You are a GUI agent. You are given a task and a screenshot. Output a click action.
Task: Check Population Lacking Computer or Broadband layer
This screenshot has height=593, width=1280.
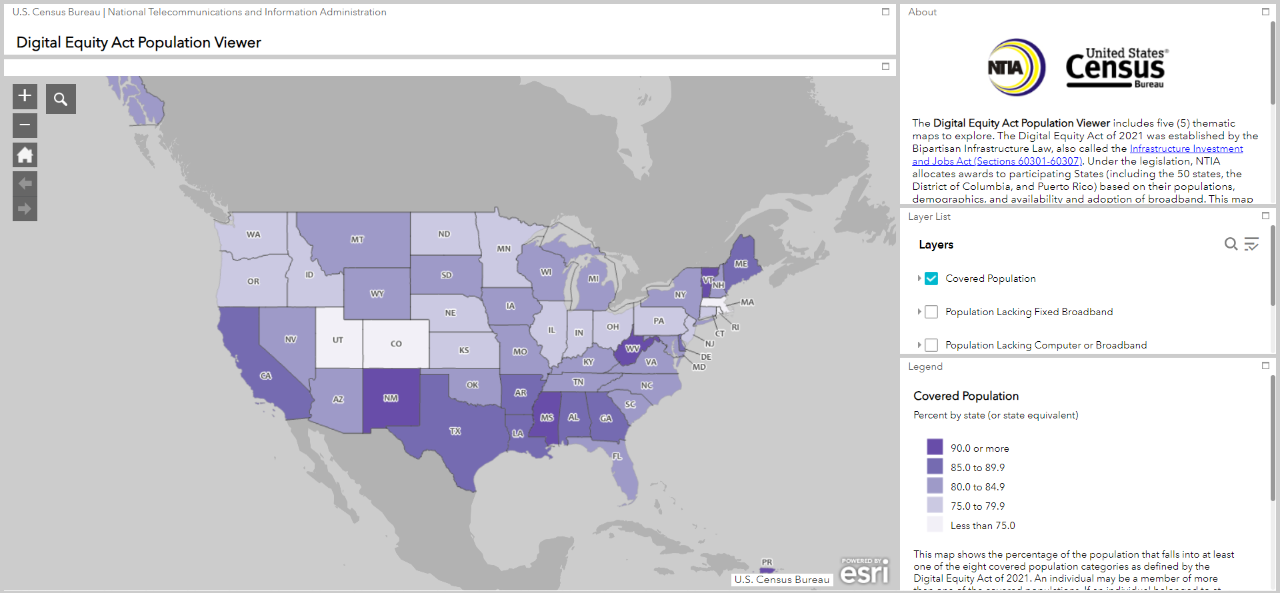931,345
